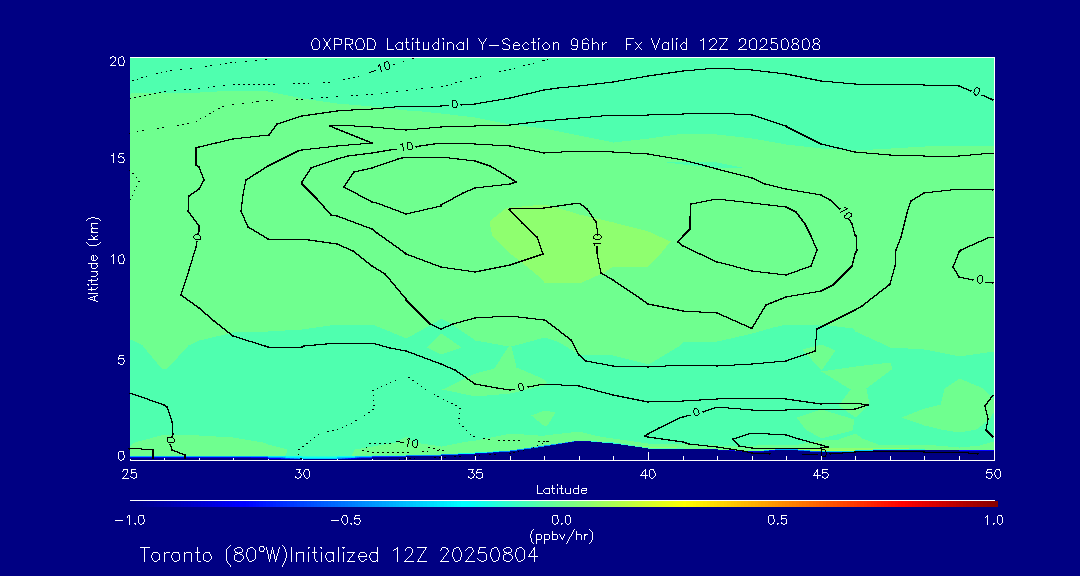This screenshot has width=1080, height=576.
Task: Click the "Latitude" axis label
Action: coord(562,490)
